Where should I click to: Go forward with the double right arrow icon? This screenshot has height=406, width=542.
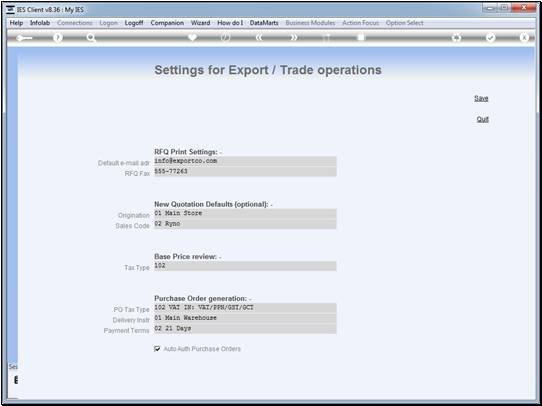tap(293, 38)
